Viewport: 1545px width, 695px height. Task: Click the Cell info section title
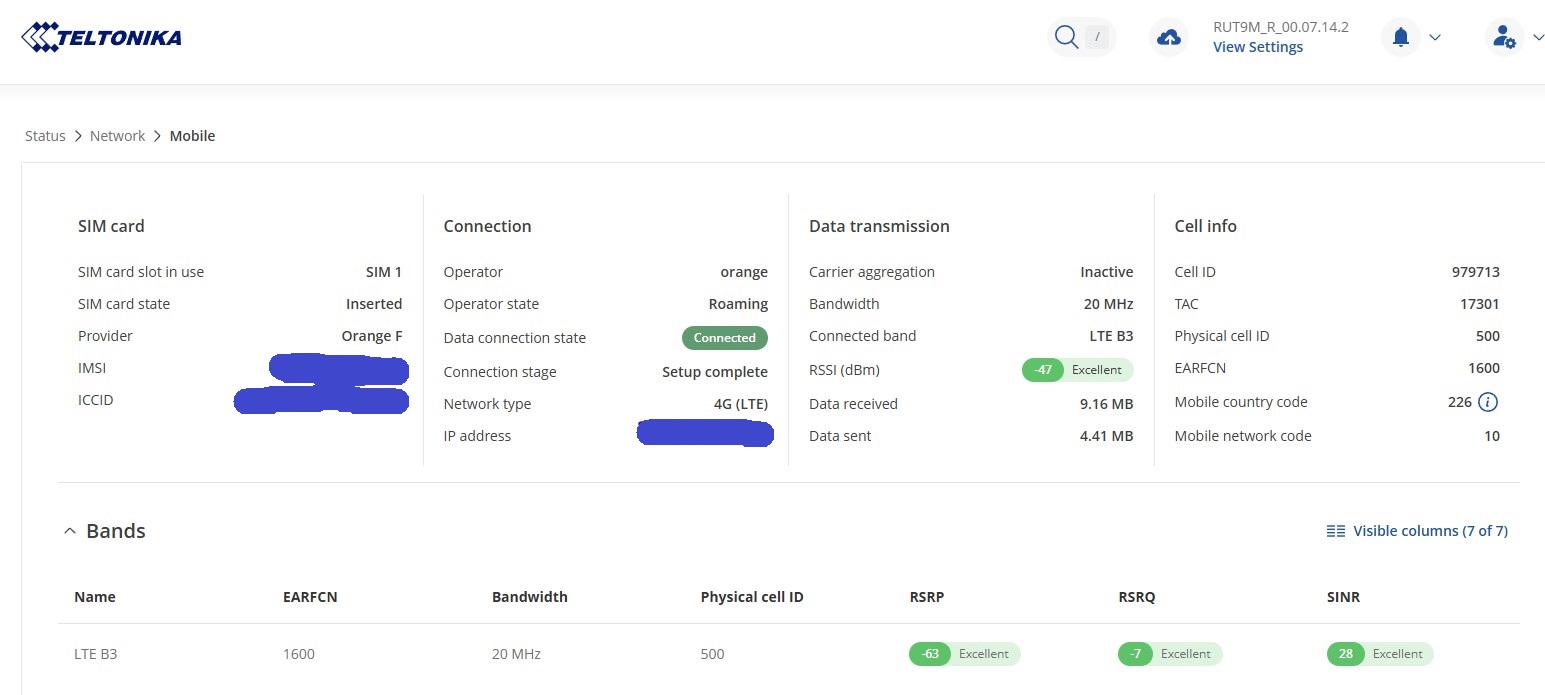click(1205, 226)
